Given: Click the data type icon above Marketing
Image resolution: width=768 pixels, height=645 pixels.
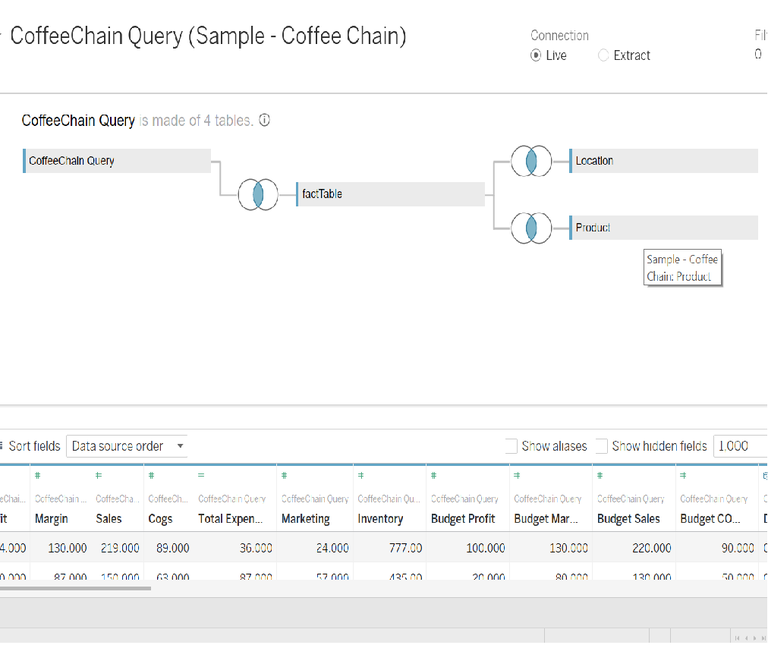Looking at the screenshot, I should coord(285,476).
